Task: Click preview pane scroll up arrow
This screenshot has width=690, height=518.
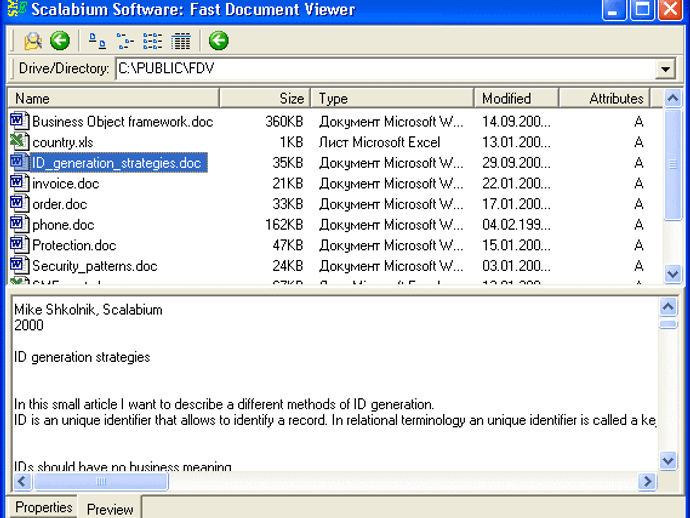Action: pyautogui.click(x=668, y=306)
